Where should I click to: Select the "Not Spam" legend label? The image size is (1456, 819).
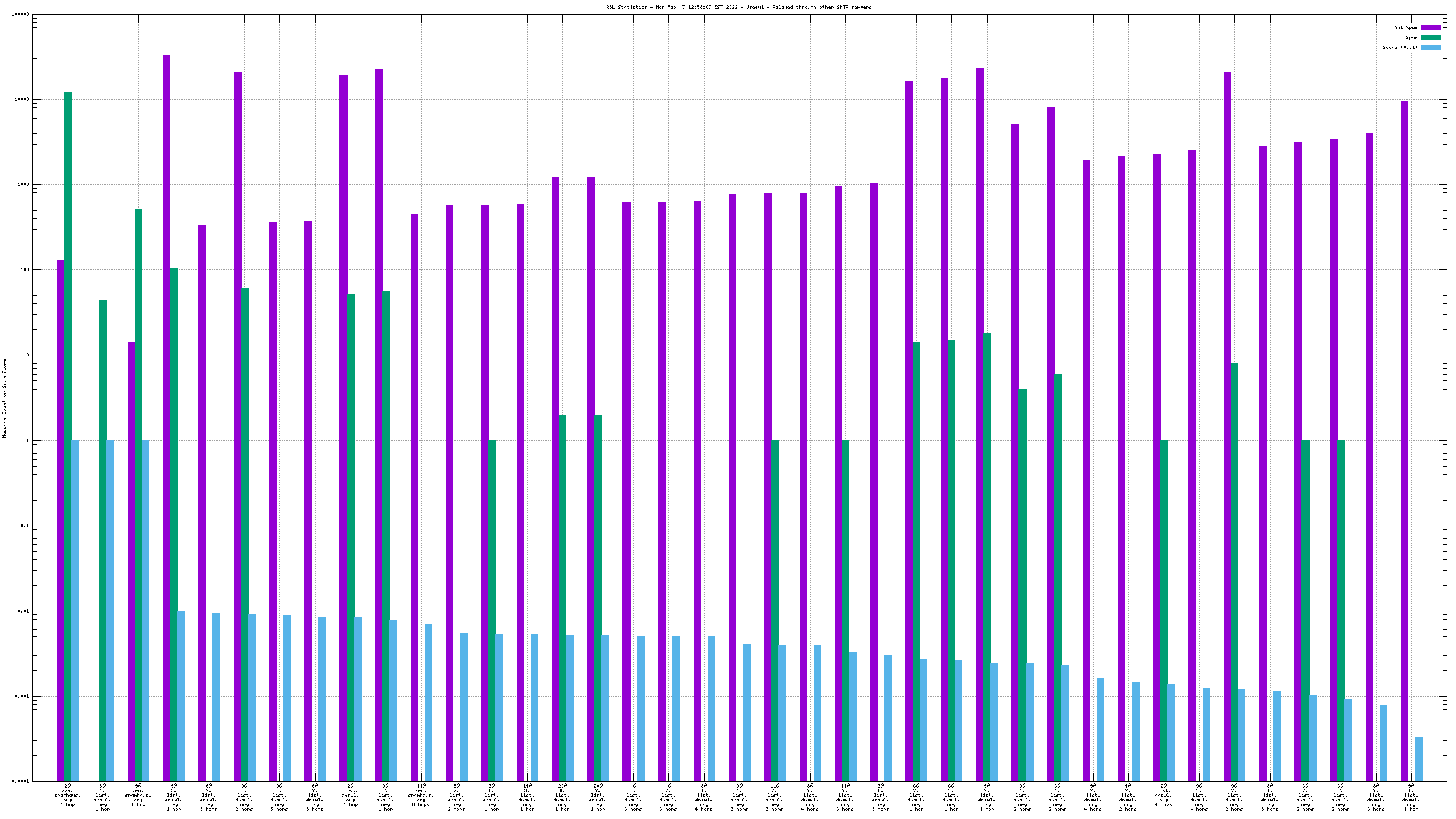pos(1405,27)
